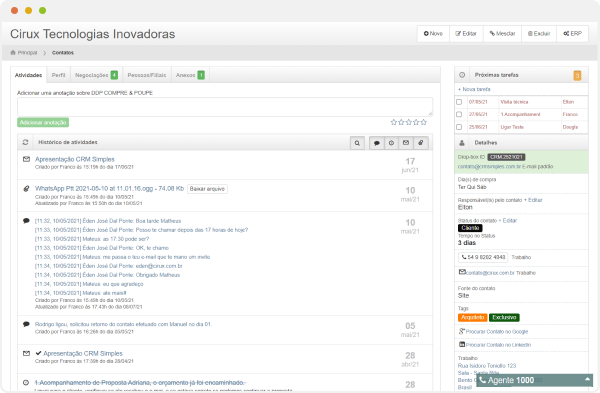Open checked Apresentação CRM Simples from 28 abr/21
Image resolution: width=600 pixels, height=393 pixels.
tap(83, 353)
